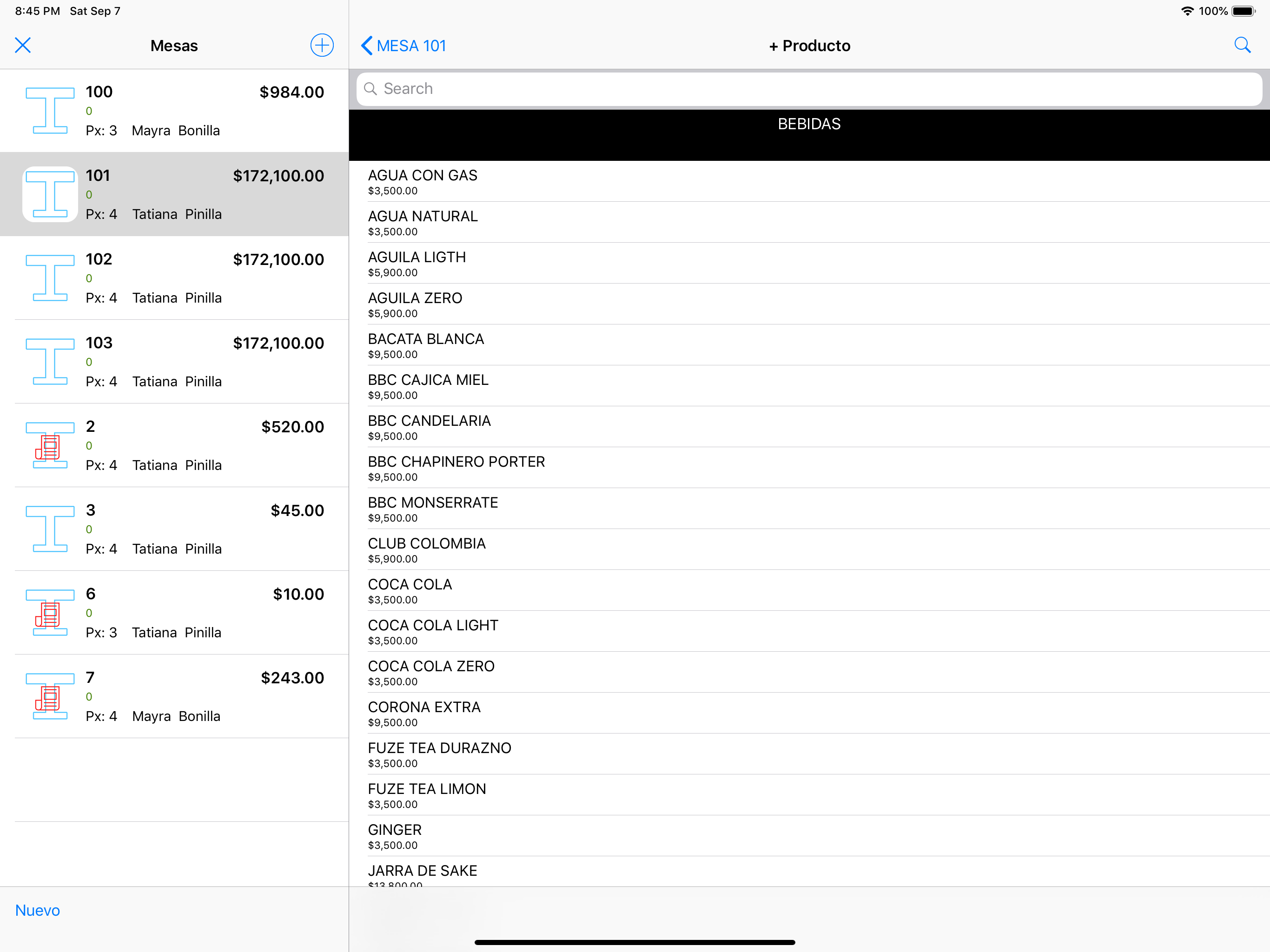Add AGUILA LIGTH product
The image size is (1270, 952).
point(809,263)
